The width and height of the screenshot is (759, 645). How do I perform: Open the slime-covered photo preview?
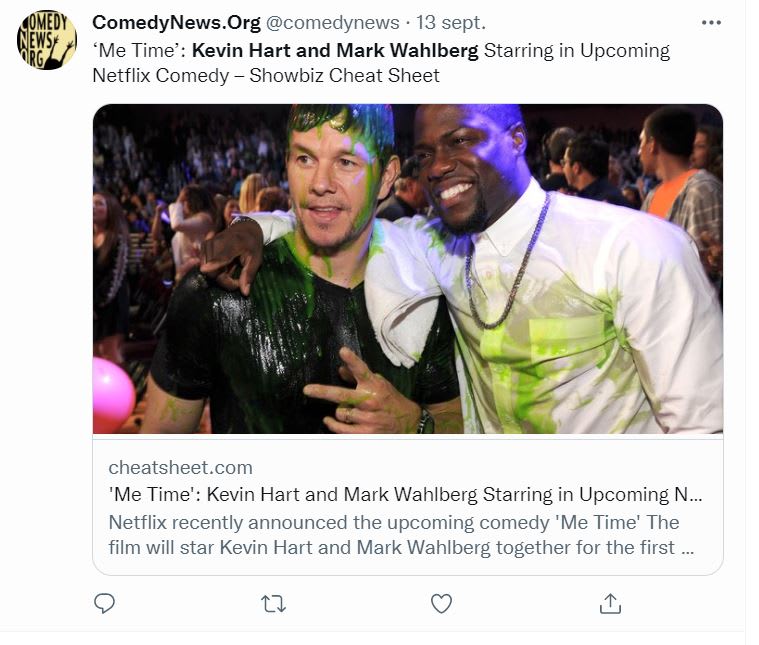pos(408,268)
